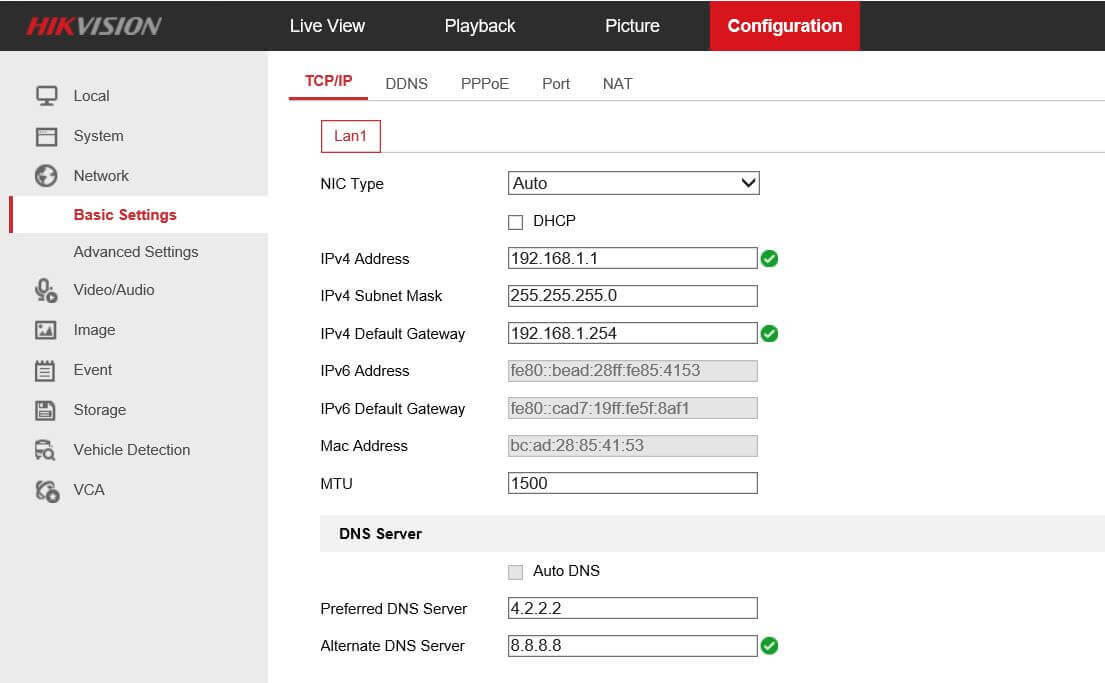Click the Preferred DNS Server field
The height and width of the screenshot is (683, 1105).
tap(632, 608)
